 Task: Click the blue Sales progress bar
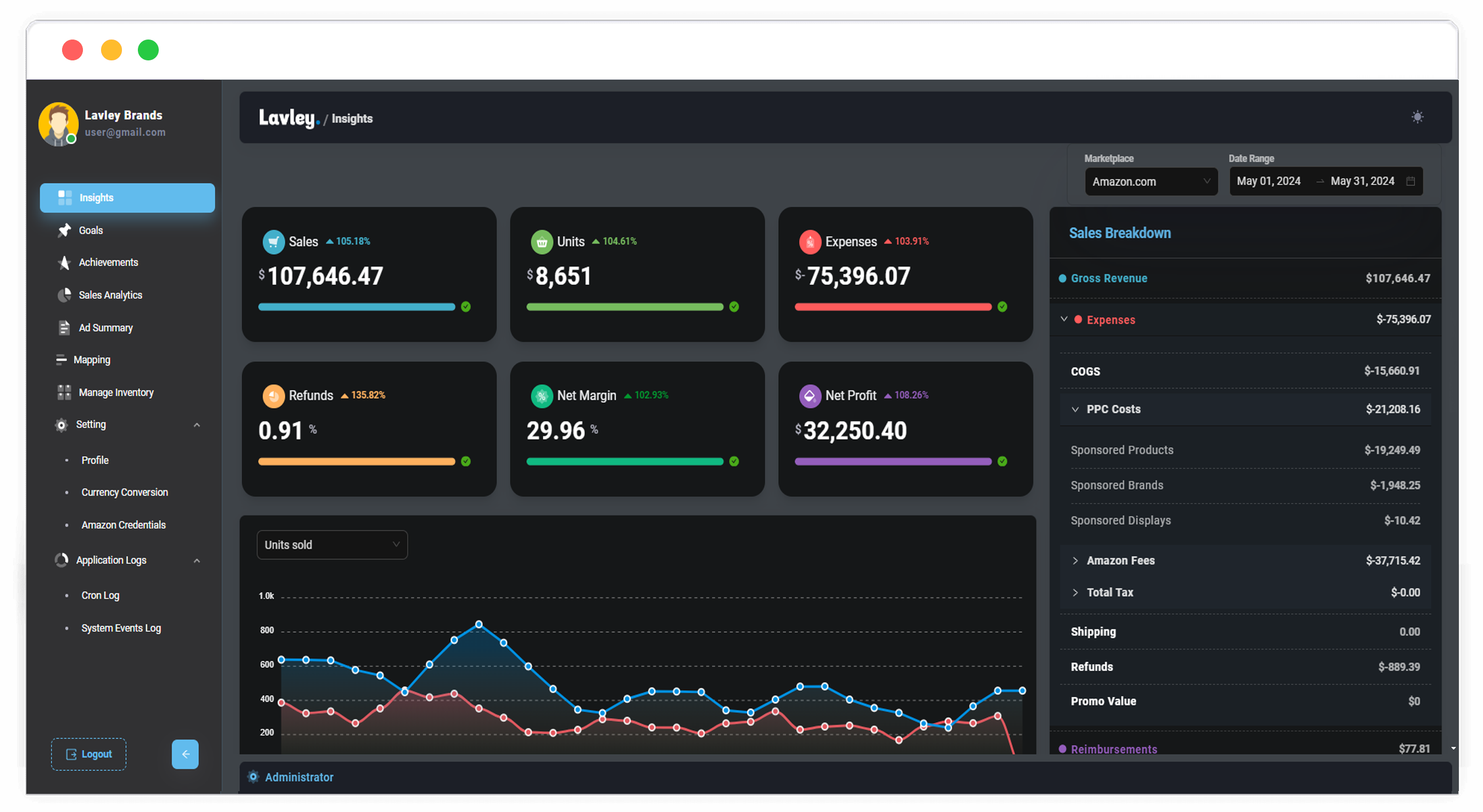coord(356,307)
